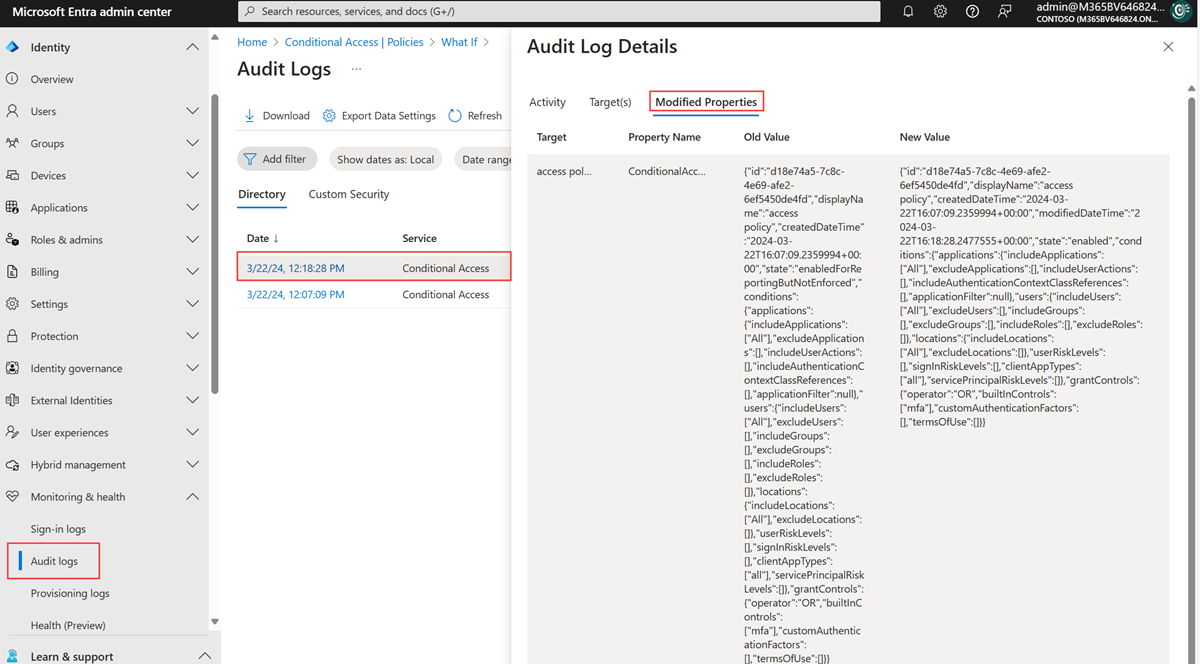The width and height of the screenshot is (1200, 664).
Task: Focus the search resources, services, and docs box
Action: (559, 11)
